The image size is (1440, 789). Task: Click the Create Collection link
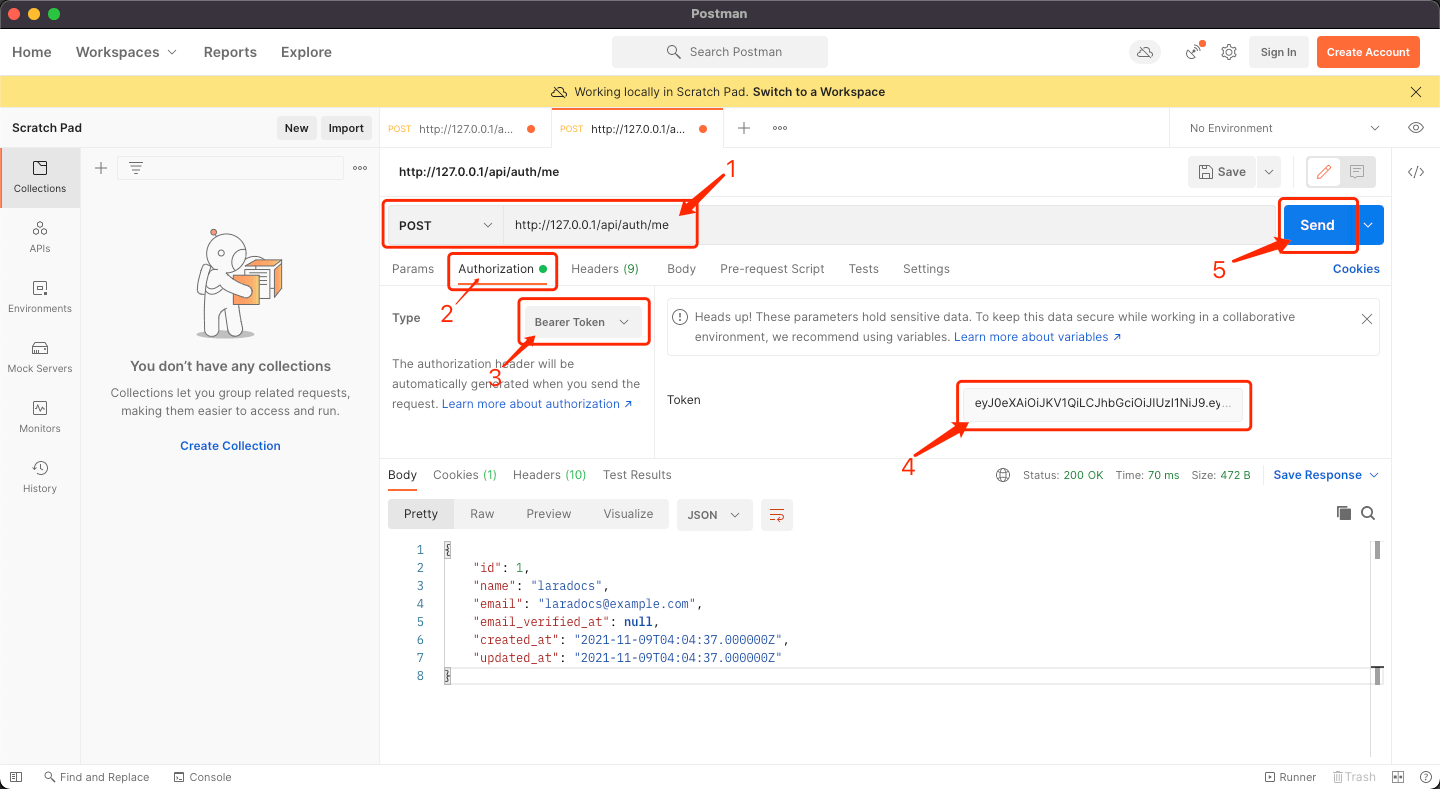(x=230, y=446)
